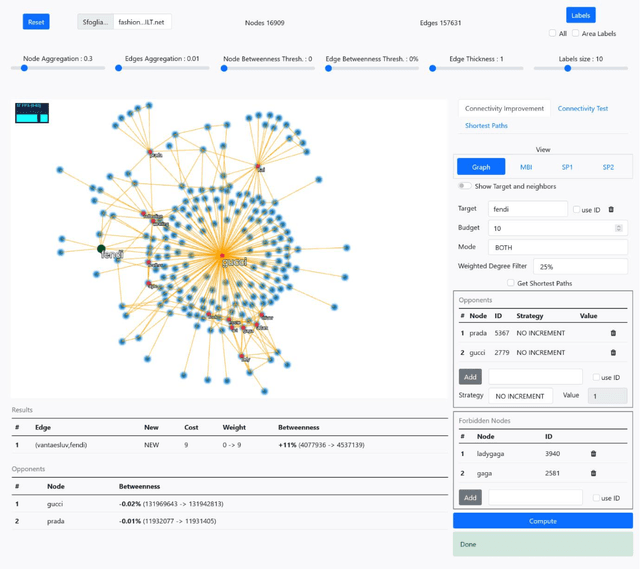The image size is (640, 569).
Task: Enable Area Labels checkbox
Action: click(575, 33)
